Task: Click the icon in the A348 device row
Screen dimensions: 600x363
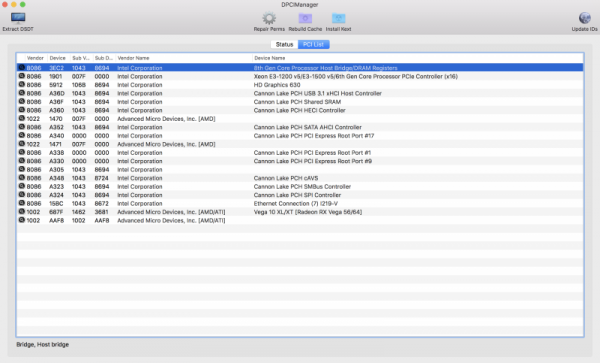Action: click(22, 178)
